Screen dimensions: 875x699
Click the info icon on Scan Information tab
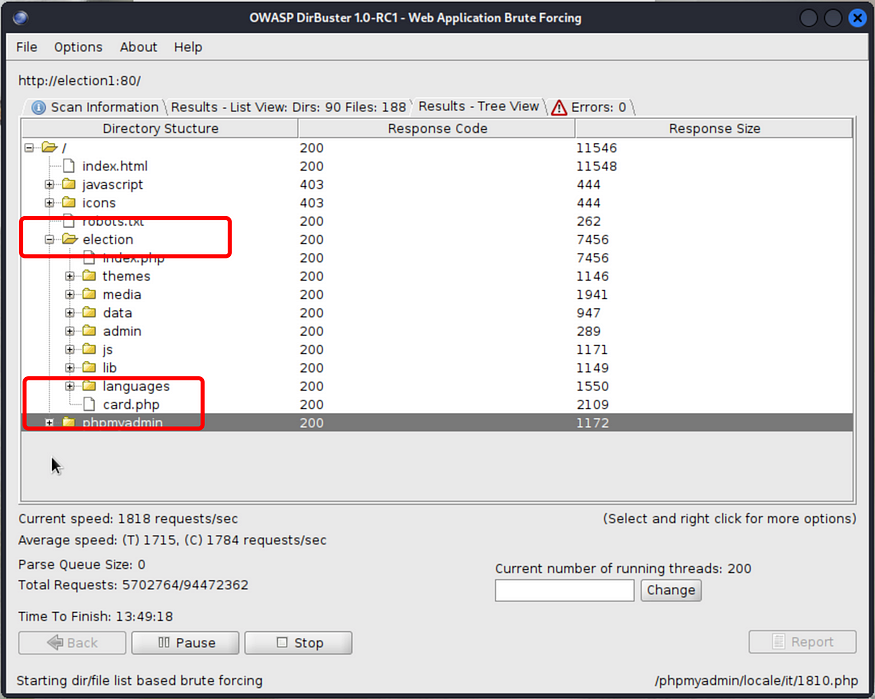(39, 107)
